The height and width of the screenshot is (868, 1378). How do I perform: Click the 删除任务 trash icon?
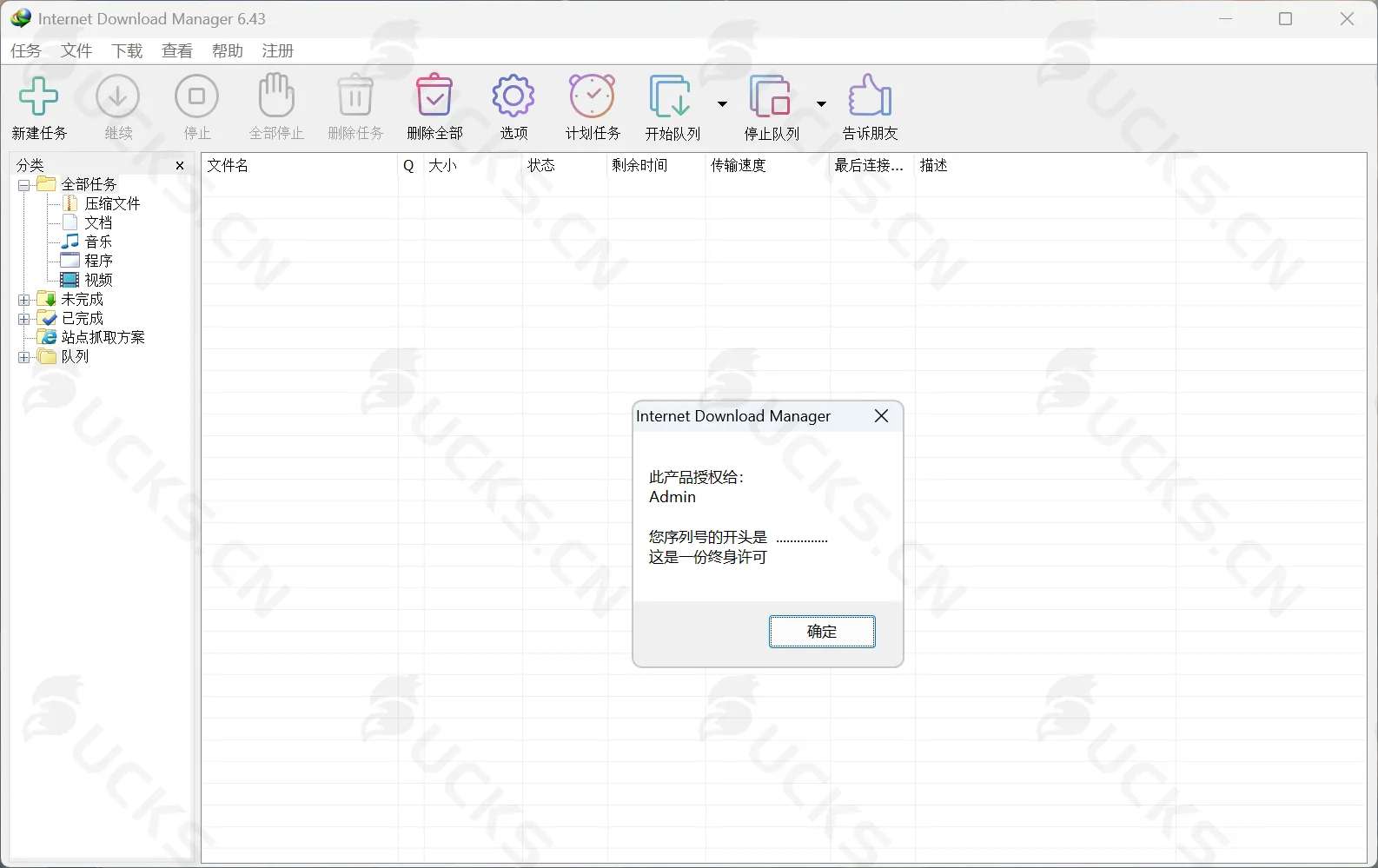tap(355, 96)
